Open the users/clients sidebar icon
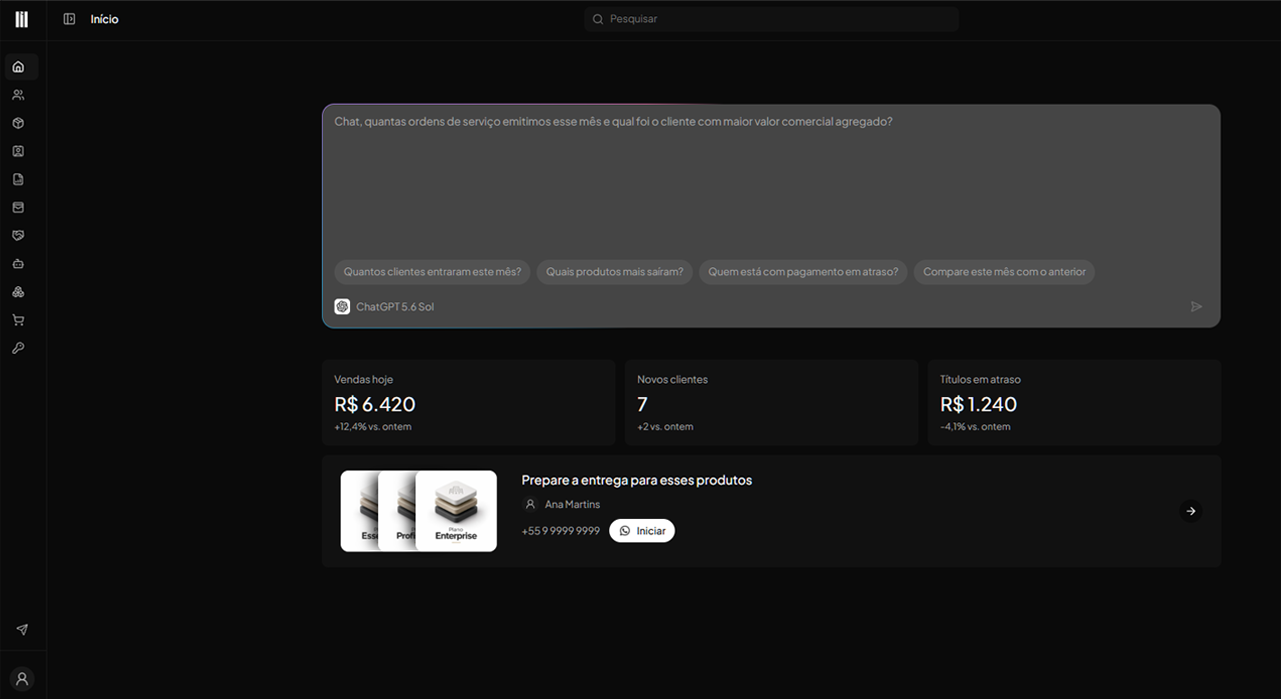1281x699 pixels. [18, 95]
